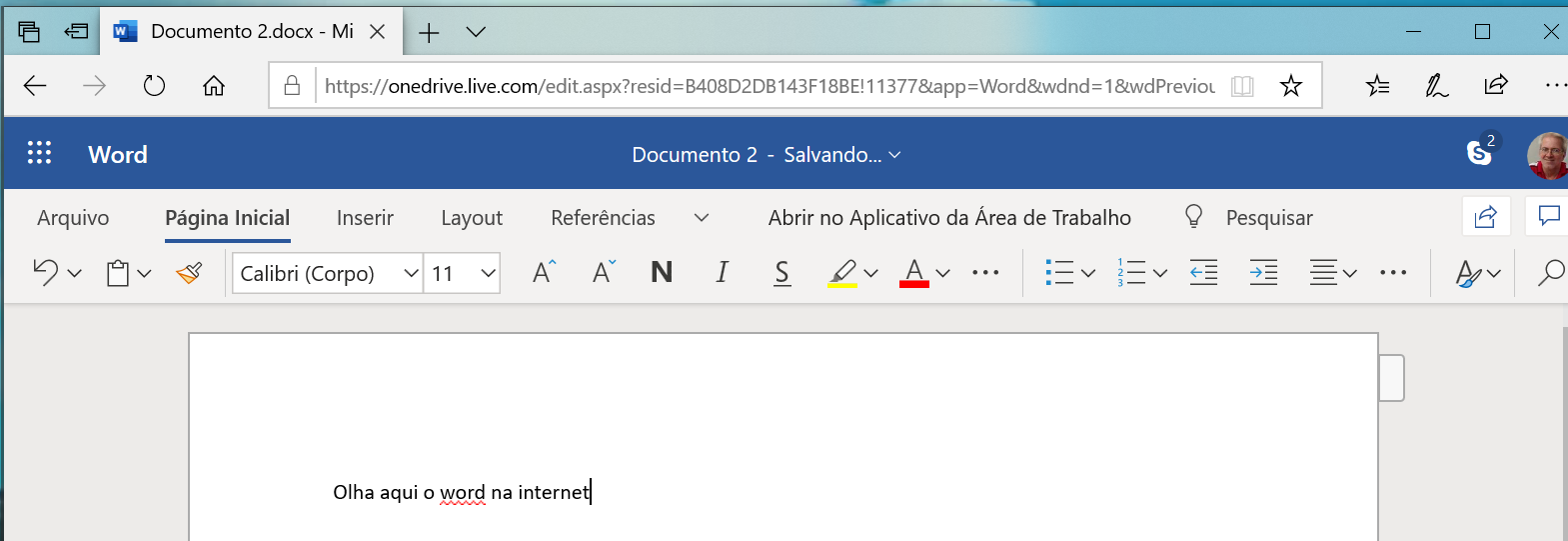Switch to the Página Inicial tab
The width and height of the screenshot is (1568, 541).
point(228,218)
